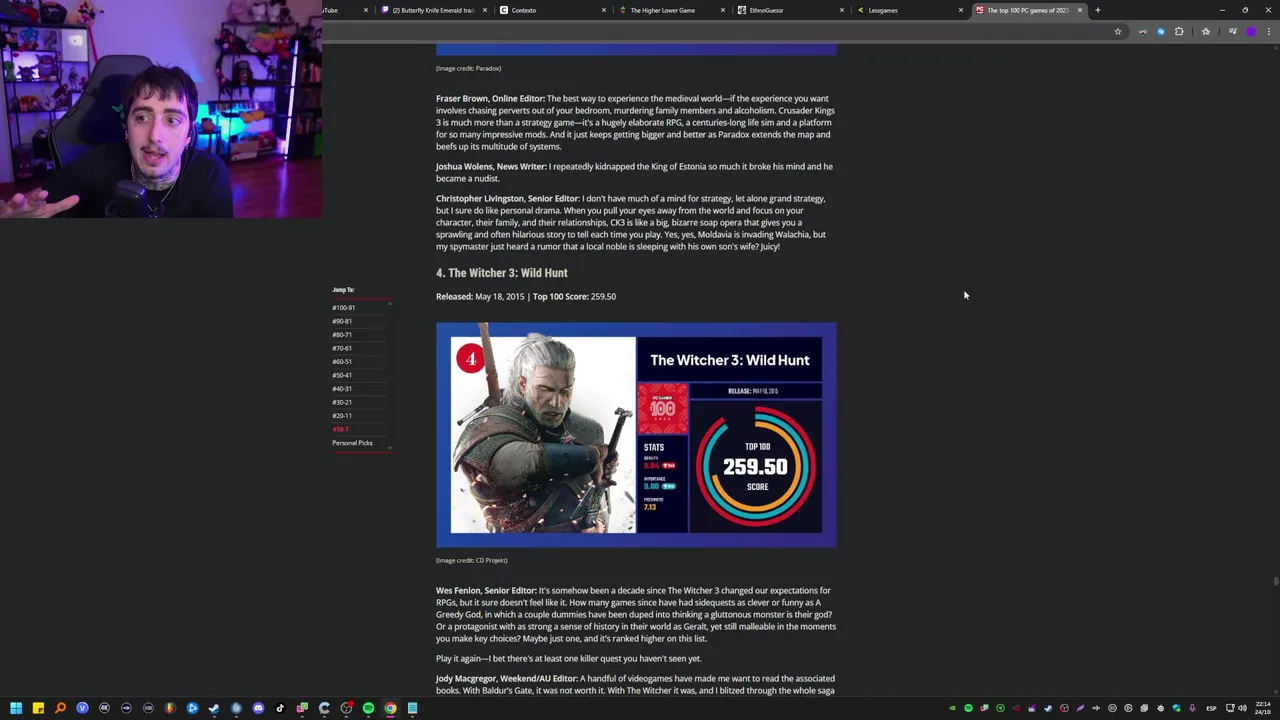Click the page vertical scrollbar thumb
Image resolution: width=1280 pixels, height=720 pixels.
pos(1275,581)
